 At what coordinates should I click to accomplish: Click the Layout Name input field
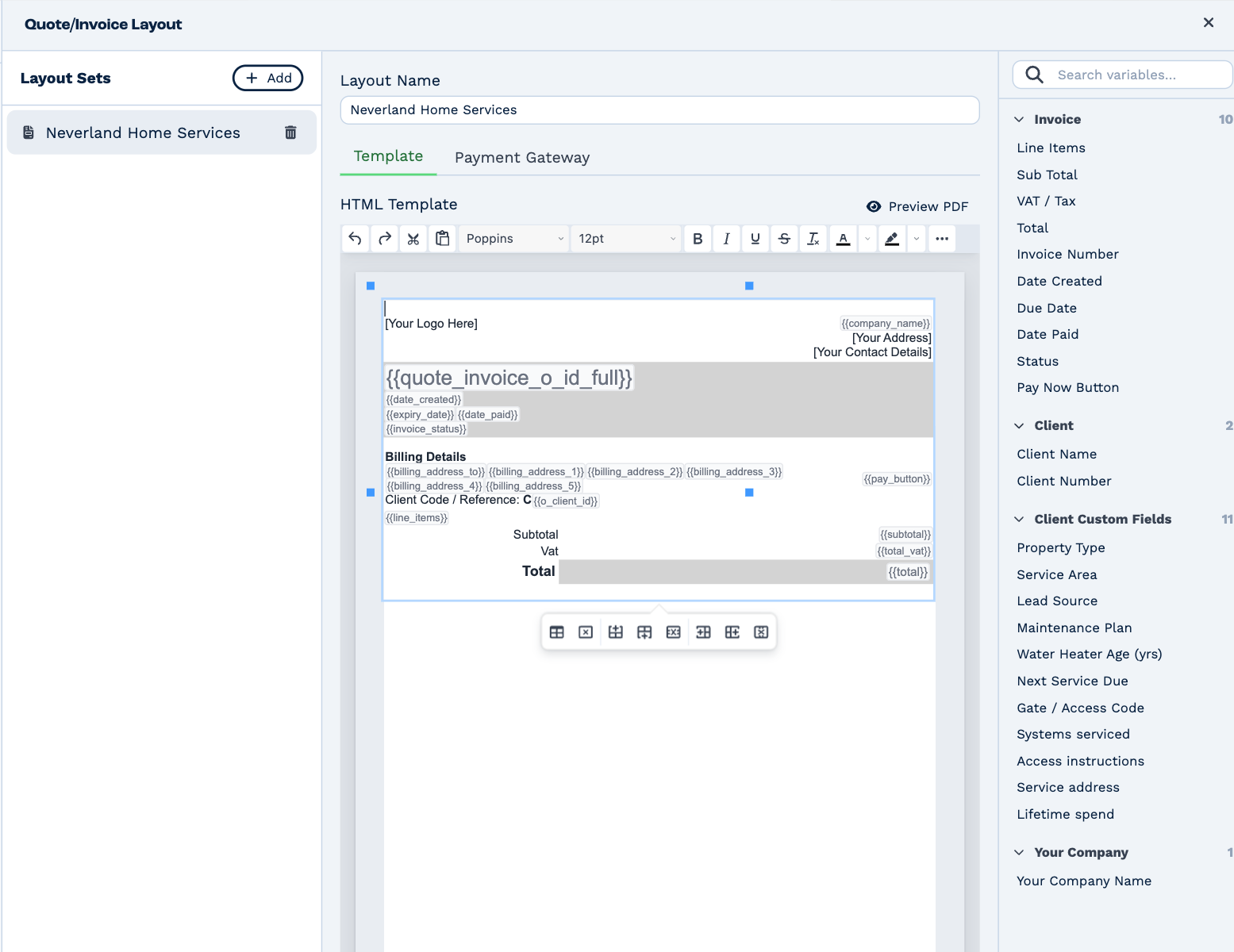[659, 110]
